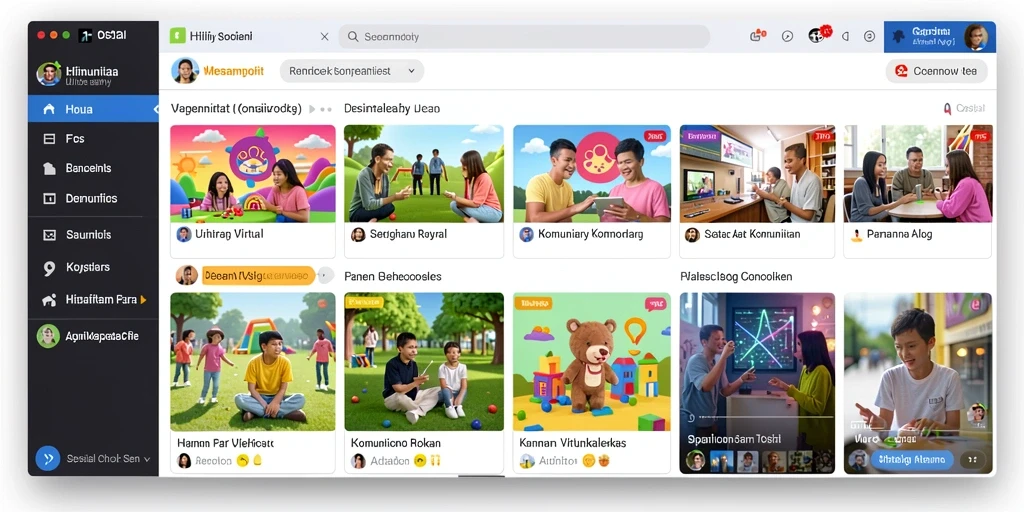Select the Denunfics sidebar menu item
The image size is (1024, 512).
93,199
